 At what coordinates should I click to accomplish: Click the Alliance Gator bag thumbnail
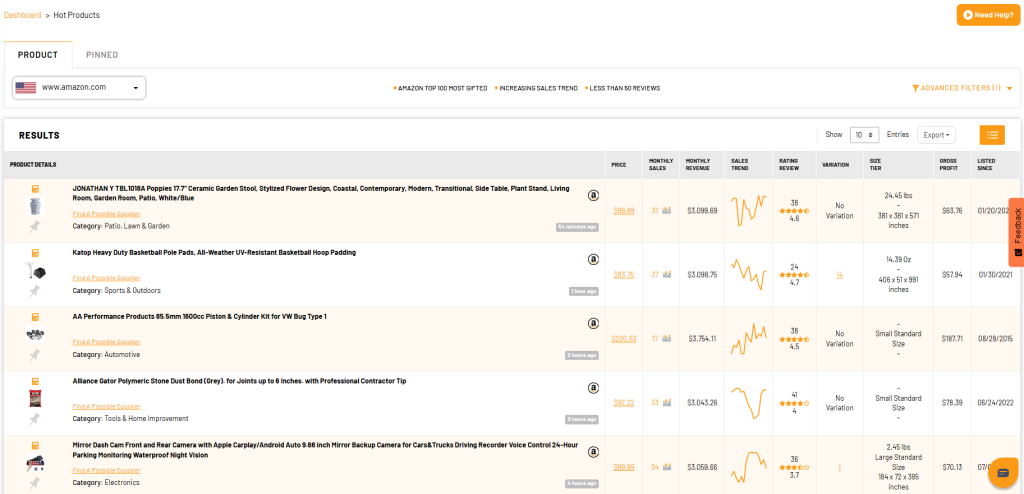[35, 399]
